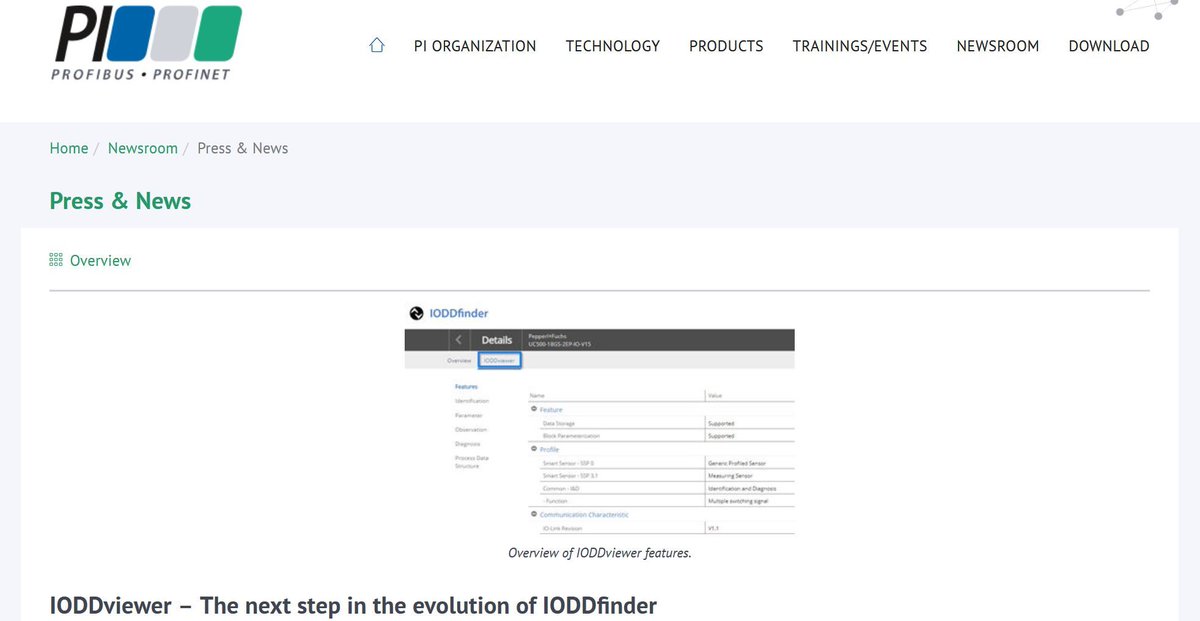The image size is (1200, 621).
Task: Open the TRAININGS/EVENTS menu
Action: pos(860,46)
